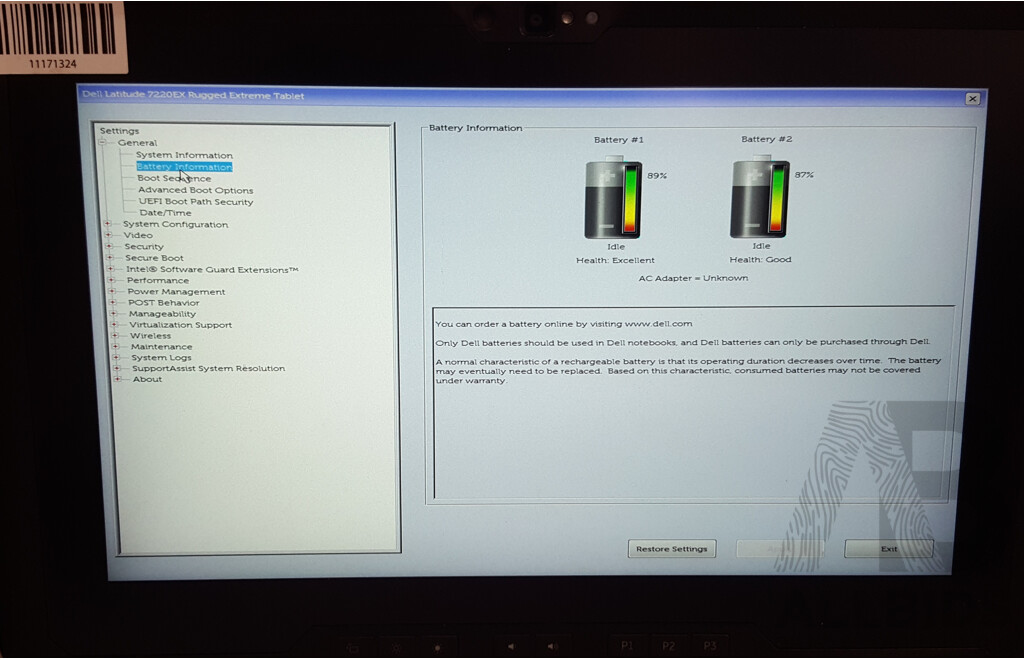Viewport: 1024px width, 660px height.
Task: Expand the Secure Boot node
Action: (x=110, y=258)
